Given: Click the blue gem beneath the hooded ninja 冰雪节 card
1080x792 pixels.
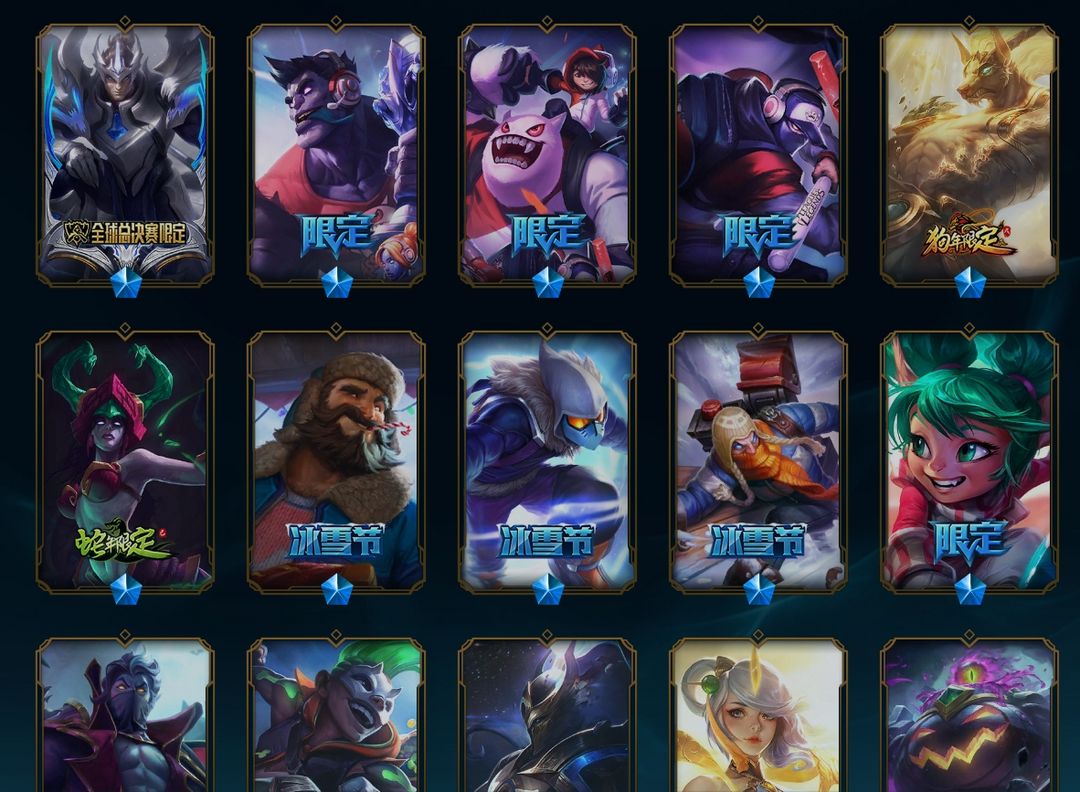Looking at the screenshot, I should (x=548, y=589).
